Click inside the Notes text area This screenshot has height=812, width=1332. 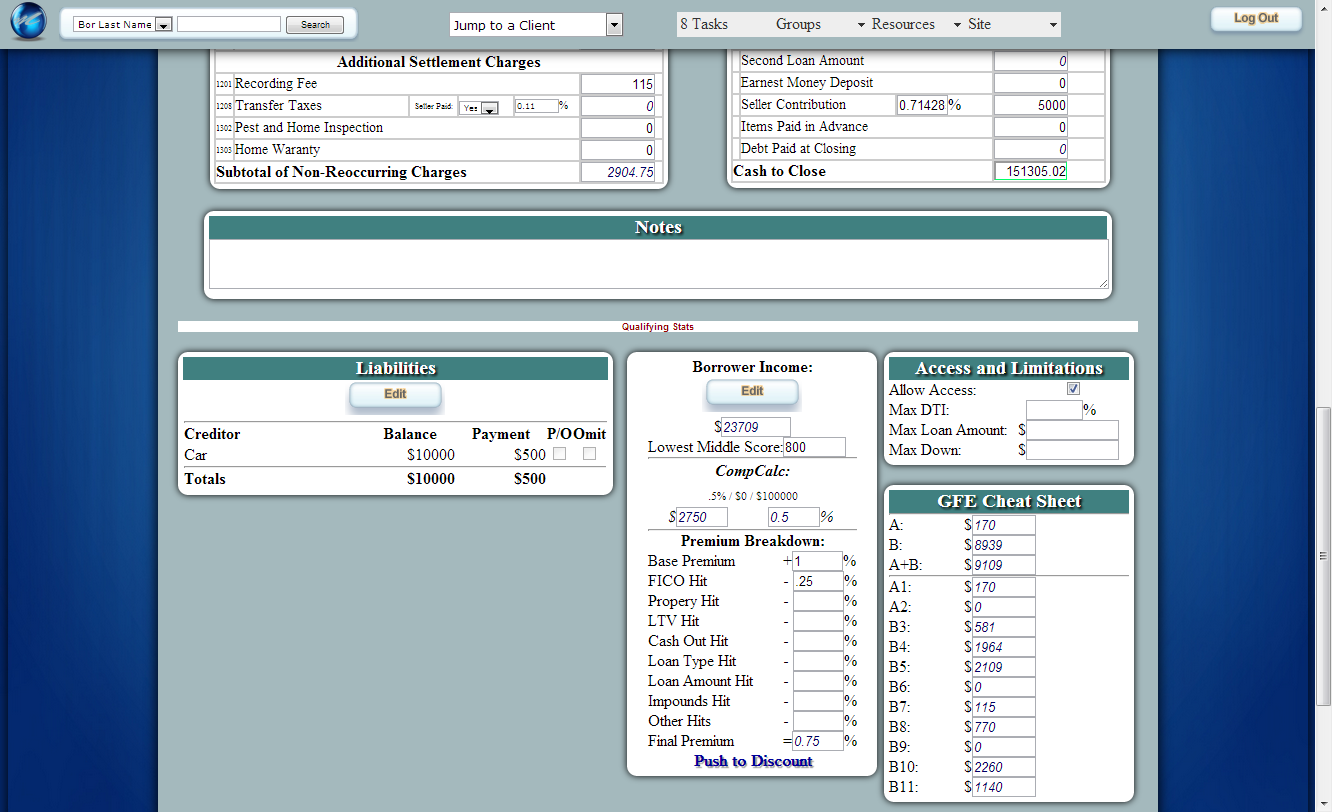tap(658, 264)
